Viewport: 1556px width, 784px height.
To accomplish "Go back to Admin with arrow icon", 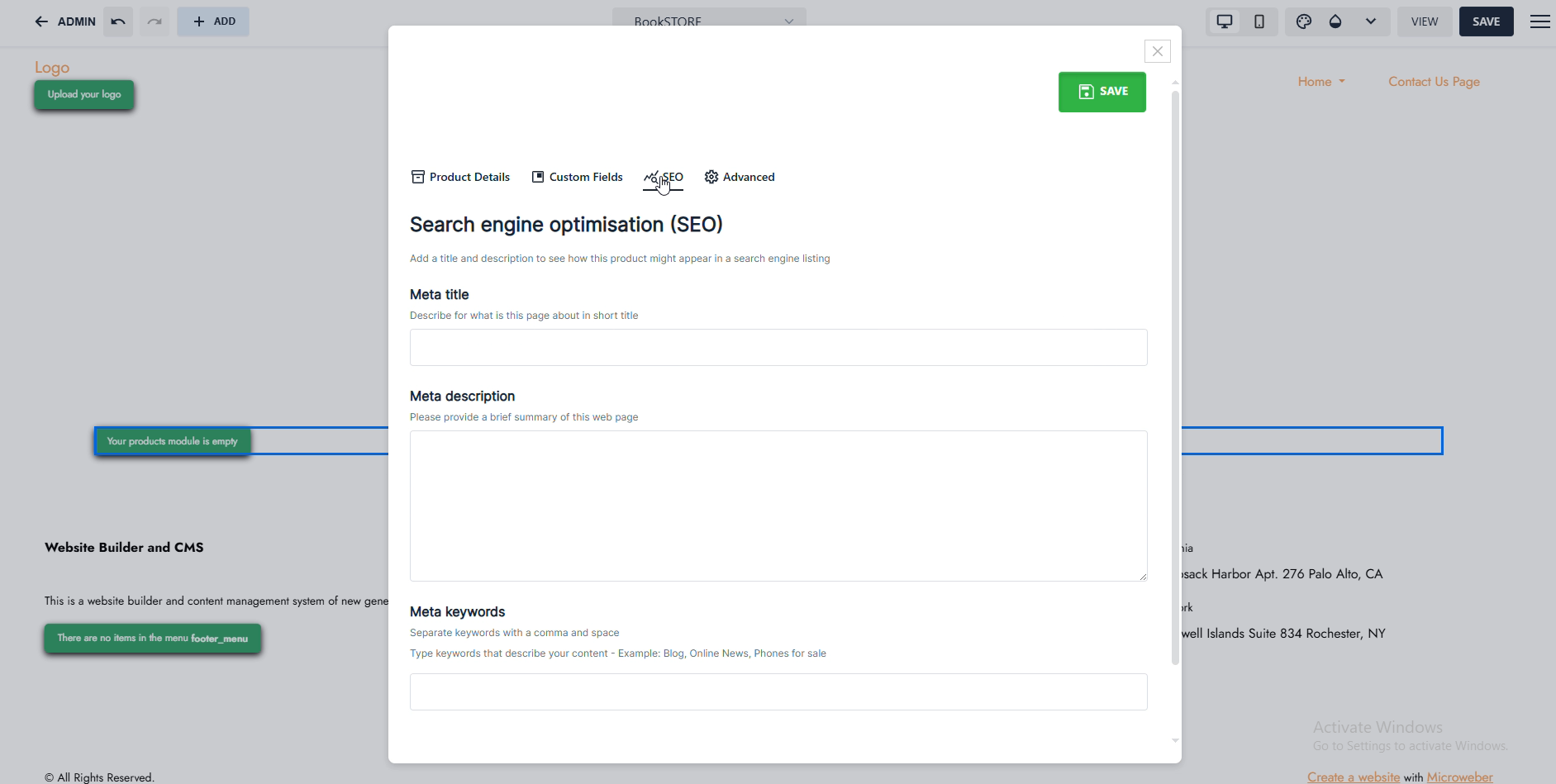I will 65,21.
